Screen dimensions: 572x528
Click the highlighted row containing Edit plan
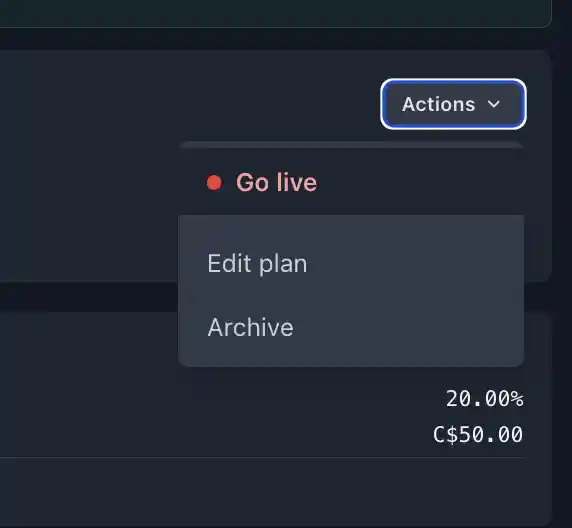pyautogui.click(x=351, y=263)
